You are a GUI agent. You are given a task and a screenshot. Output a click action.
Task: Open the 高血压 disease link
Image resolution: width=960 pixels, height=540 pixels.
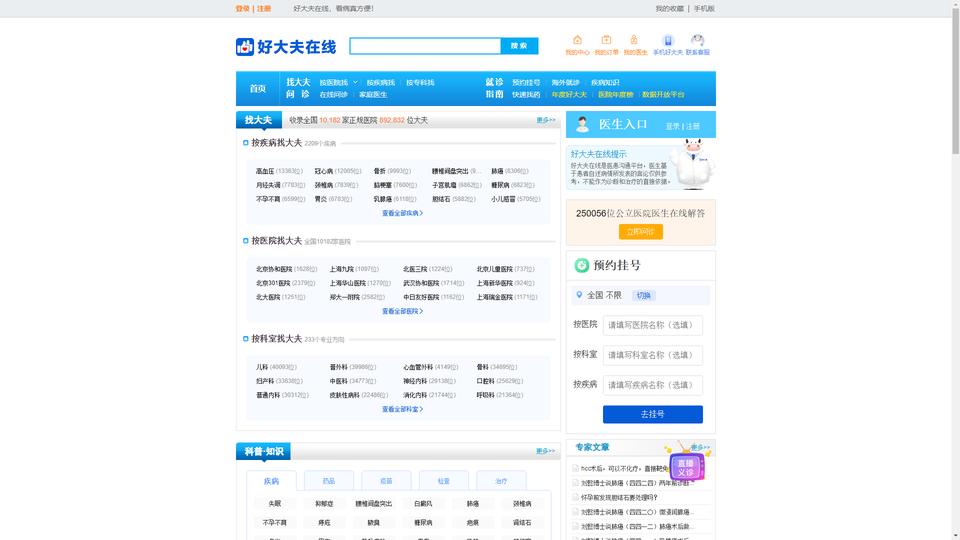[x=265, y=171]
